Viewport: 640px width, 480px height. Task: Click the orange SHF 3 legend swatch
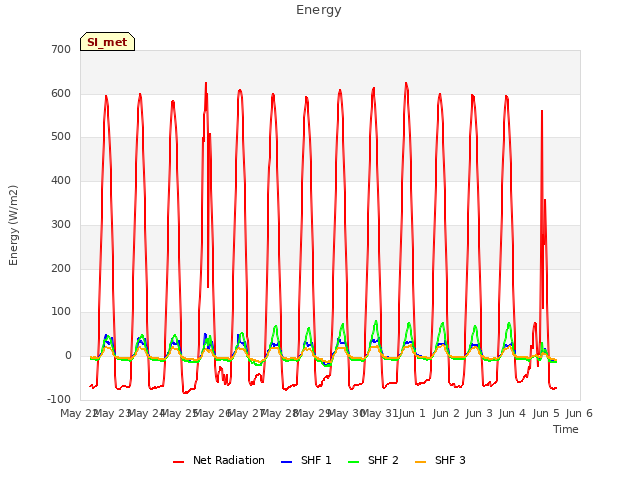[x=420, y=462]
